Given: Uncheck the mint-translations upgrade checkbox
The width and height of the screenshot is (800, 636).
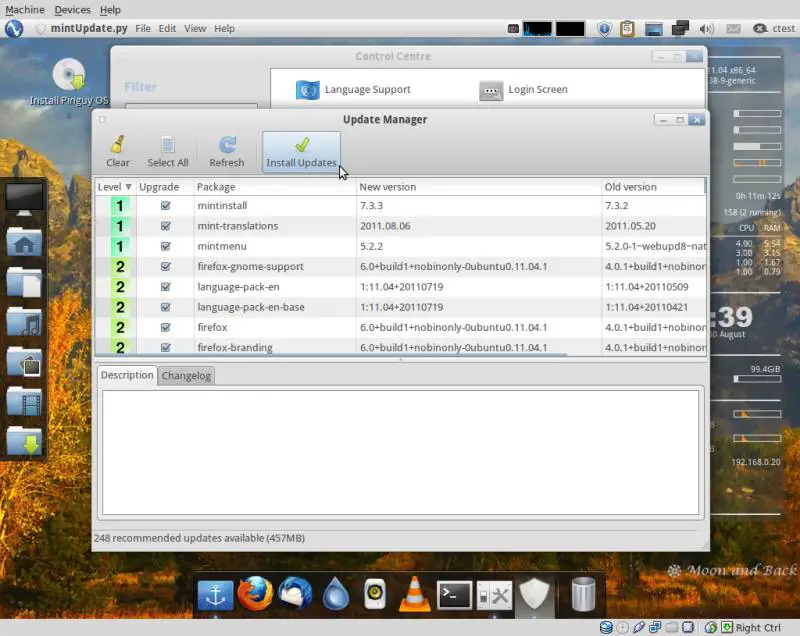Looking at the screenshot, I should (165, 226).
